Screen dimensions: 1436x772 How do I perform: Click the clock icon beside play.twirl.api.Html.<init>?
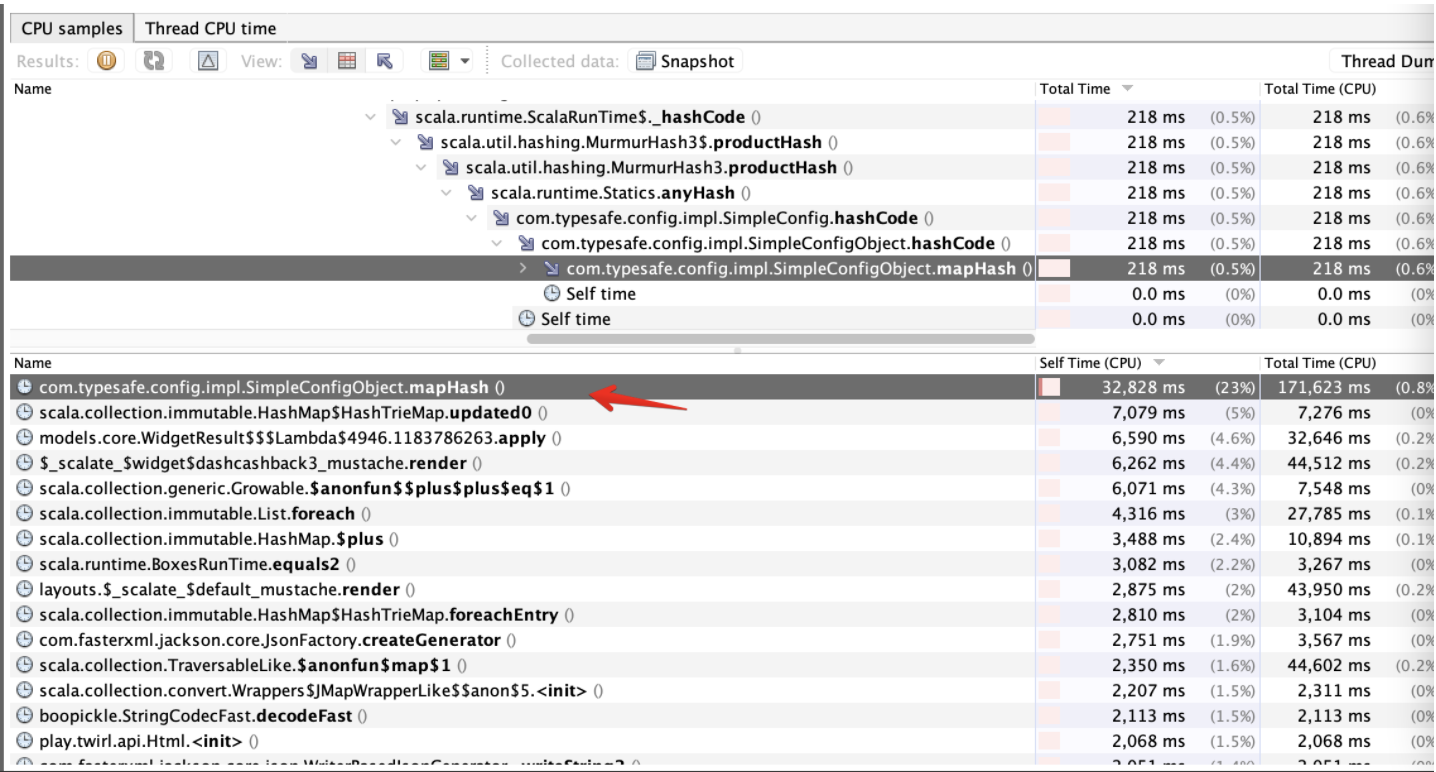(24, 740)
